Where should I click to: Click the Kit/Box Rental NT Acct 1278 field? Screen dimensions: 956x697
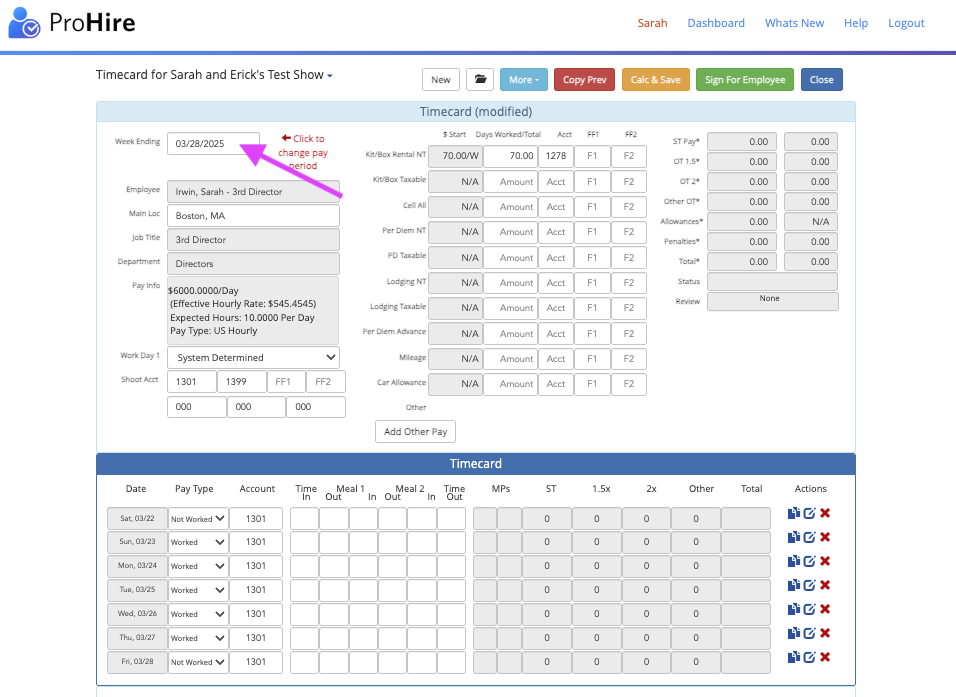click(x=556, y=155)
